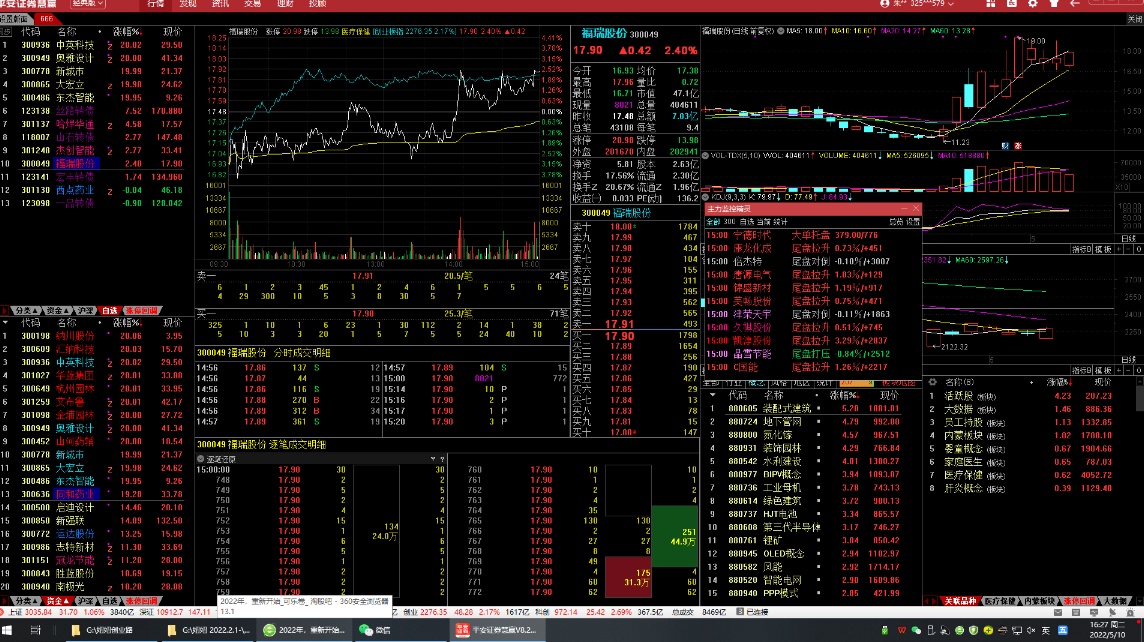Select the 自选 filter in 主力监控精灵 popup
Screen dimensions: 1144x642
[x=746, y=222]
